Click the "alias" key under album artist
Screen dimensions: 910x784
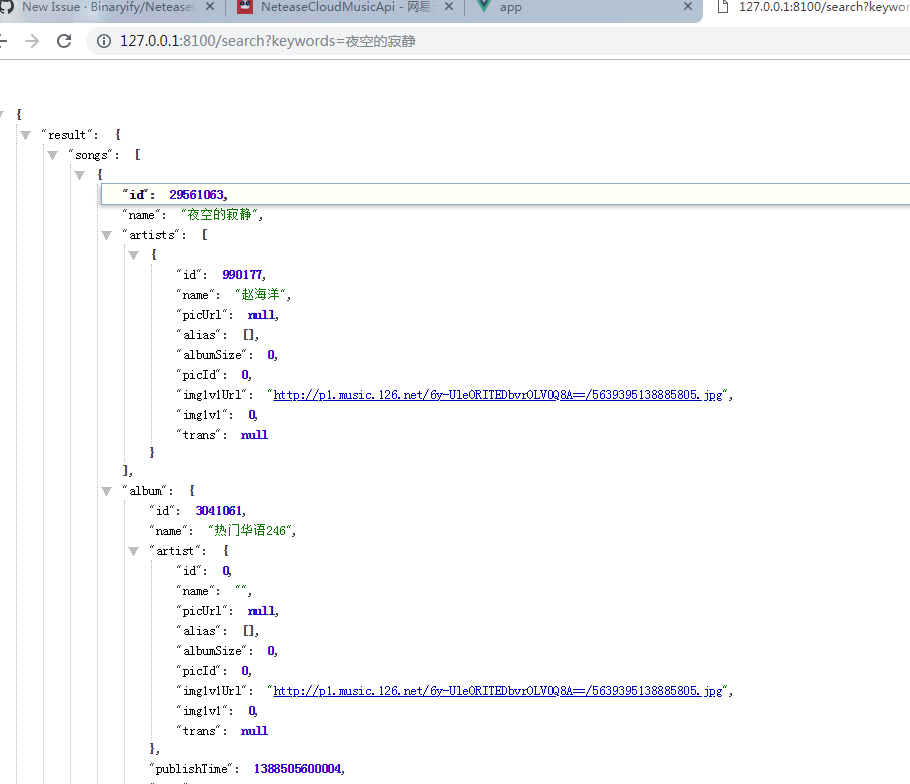pyautogui.click(x=198, y=631)
